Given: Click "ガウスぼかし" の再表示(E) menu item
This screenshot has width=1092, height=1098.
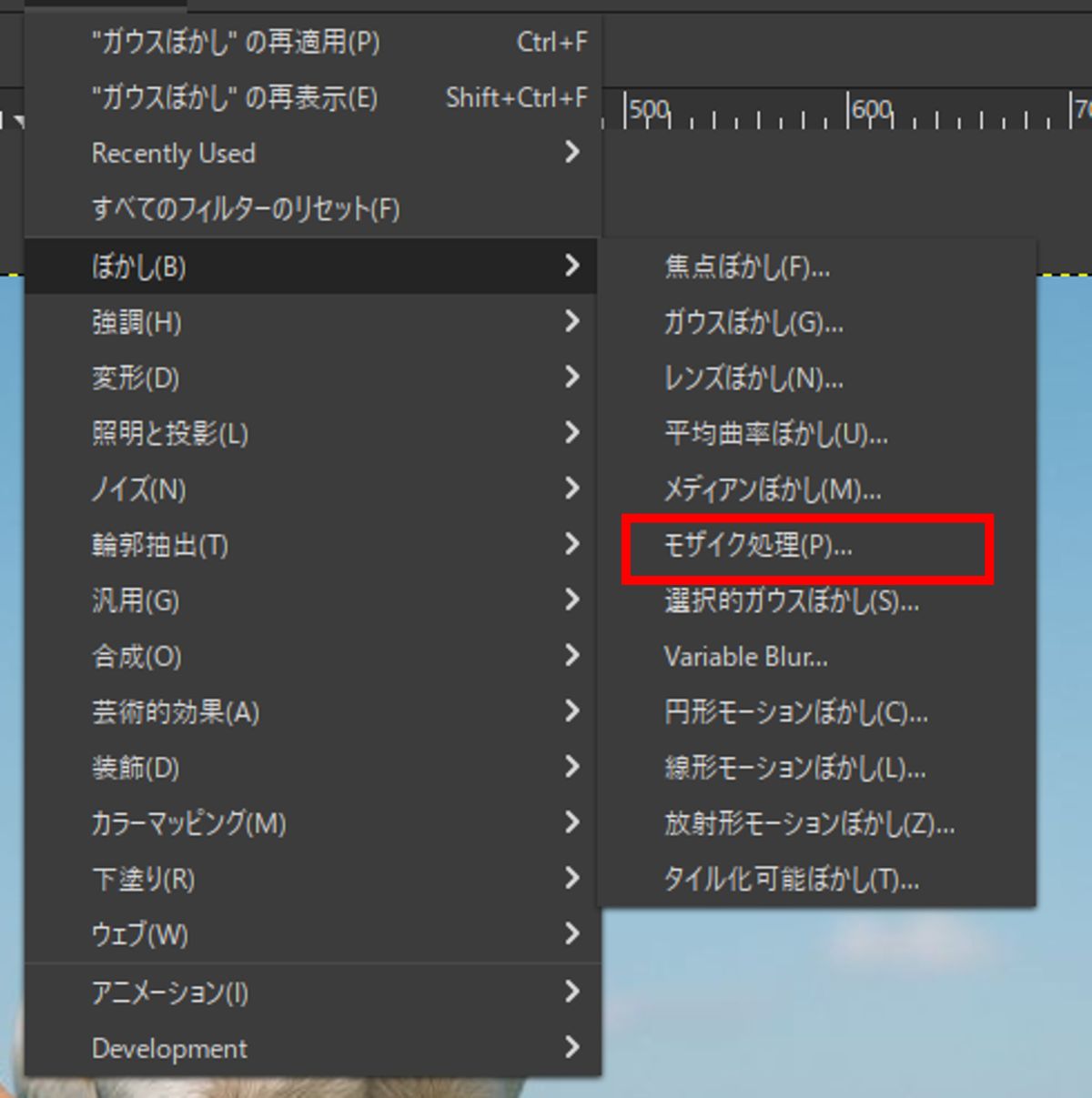Looking at the screenshot, I should 234,97.
